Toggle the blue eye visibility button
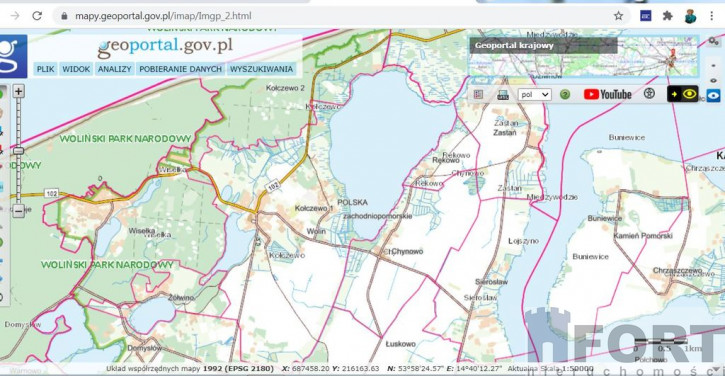This screenshot has width=725, height=376. pos(713,95)
